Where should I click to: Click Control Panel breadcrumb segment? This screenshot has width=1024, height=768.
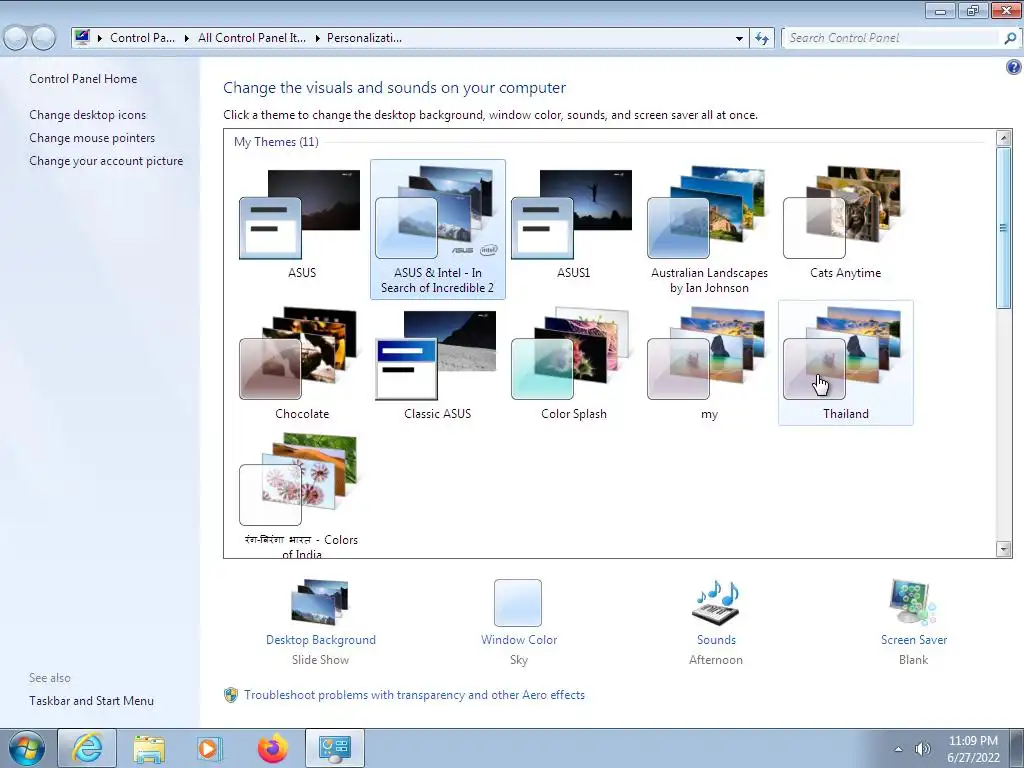(x=142, y=38)
